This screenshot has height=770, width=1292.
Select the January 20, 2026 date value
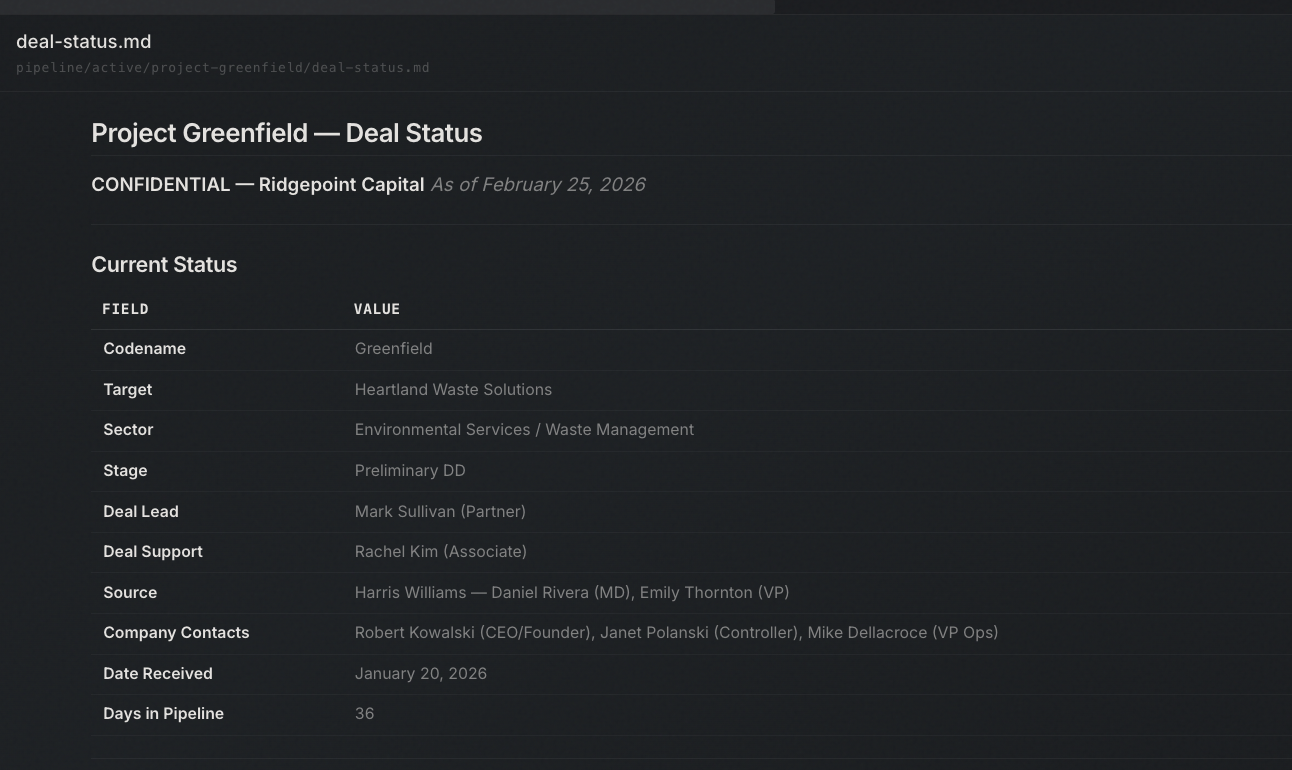[x=420, y=673]
